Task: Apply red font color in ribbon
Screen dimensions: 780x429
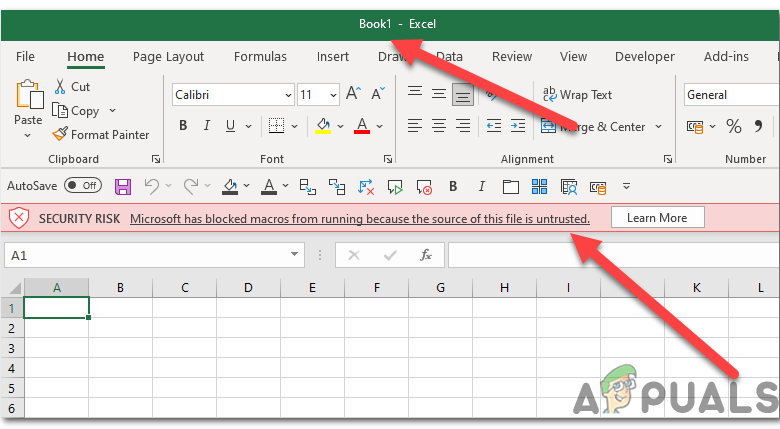Action: pos(362,126)
